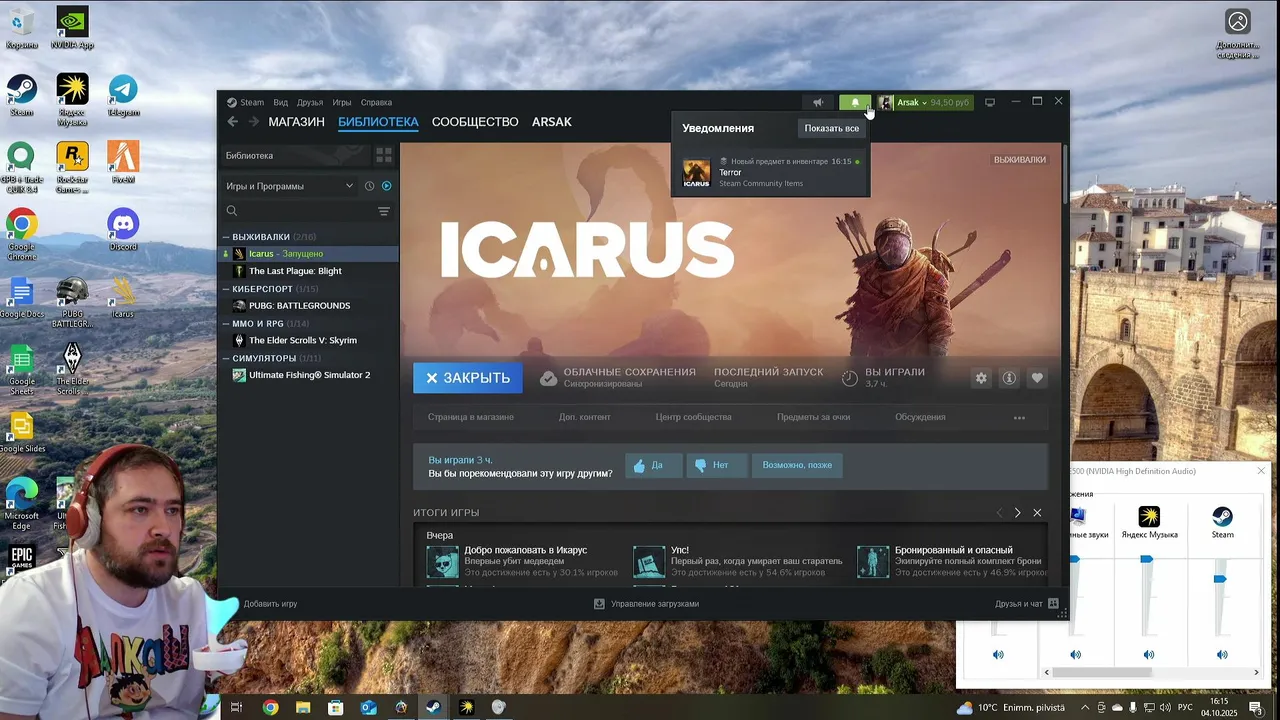
Task: Select Icarus in the game list
Action: tap(308, 254)
